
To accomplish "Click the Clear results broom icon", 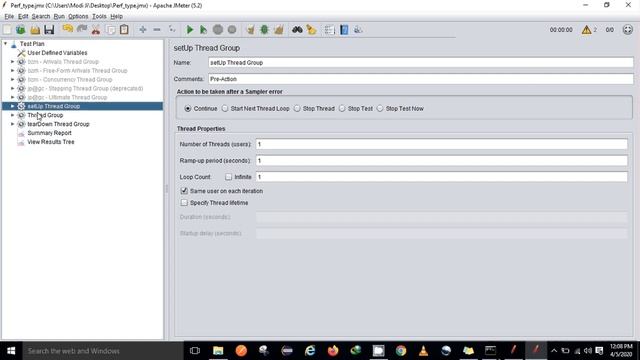I will pyautogui.click(x=251, y=29).
